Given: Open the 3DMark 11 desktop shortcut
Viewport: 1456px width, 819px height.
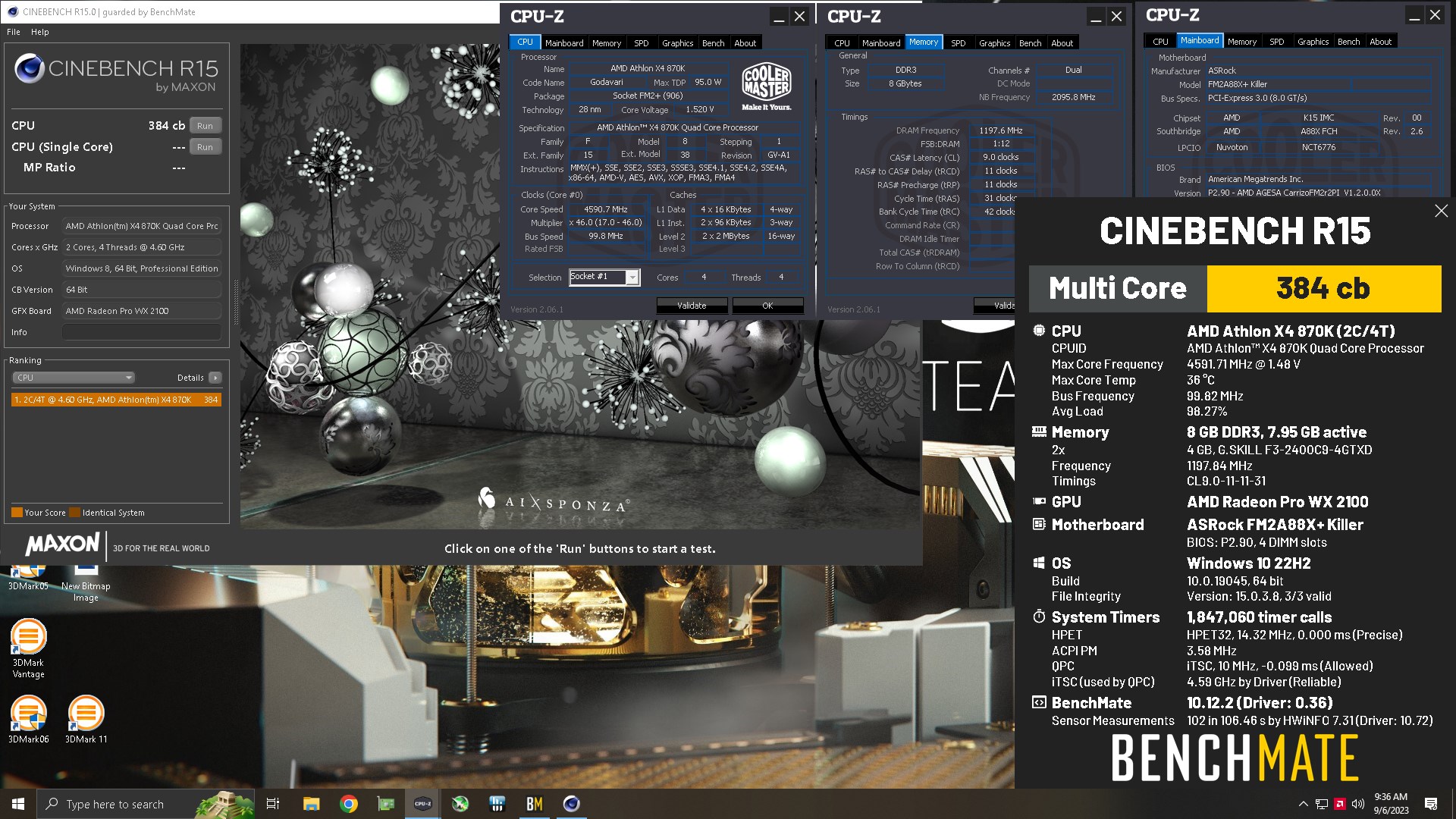Looking at the screenshot, I should (86, 719).
